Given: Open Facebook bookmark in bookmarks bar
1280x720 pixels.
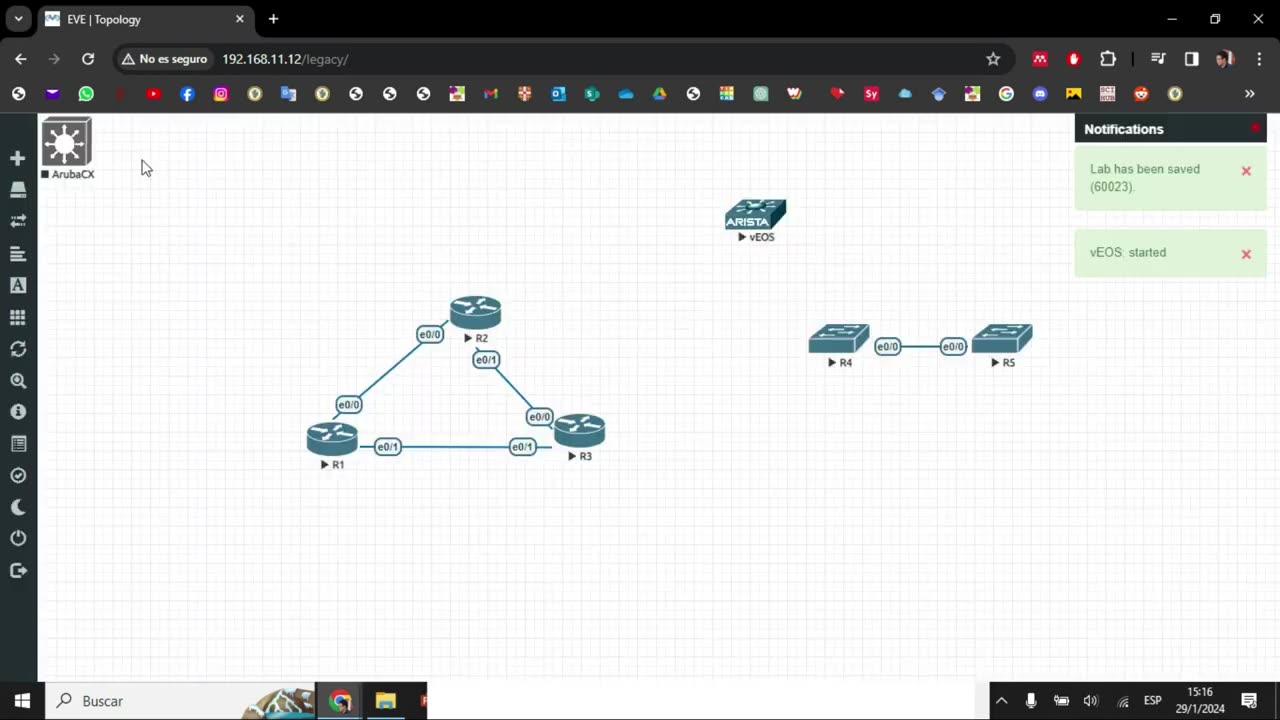Looking at the screenshot, I should [187, 94].
